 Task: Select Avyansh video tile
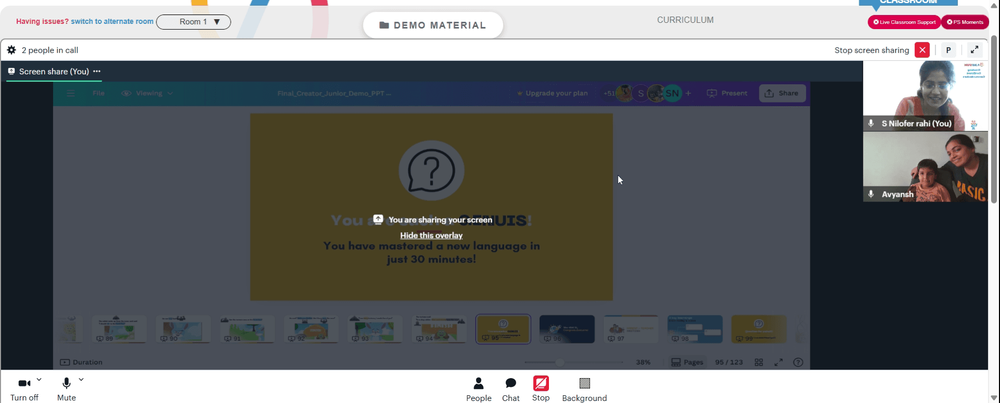[x=925, y=167]
